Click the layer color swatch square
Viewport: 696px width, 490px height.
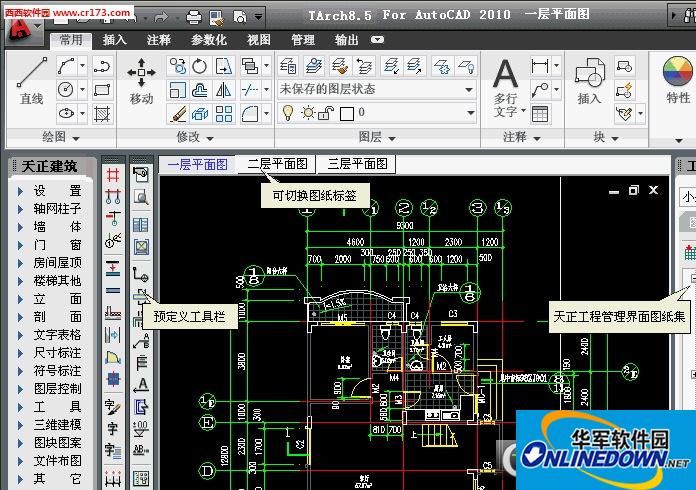coord(347,114)
